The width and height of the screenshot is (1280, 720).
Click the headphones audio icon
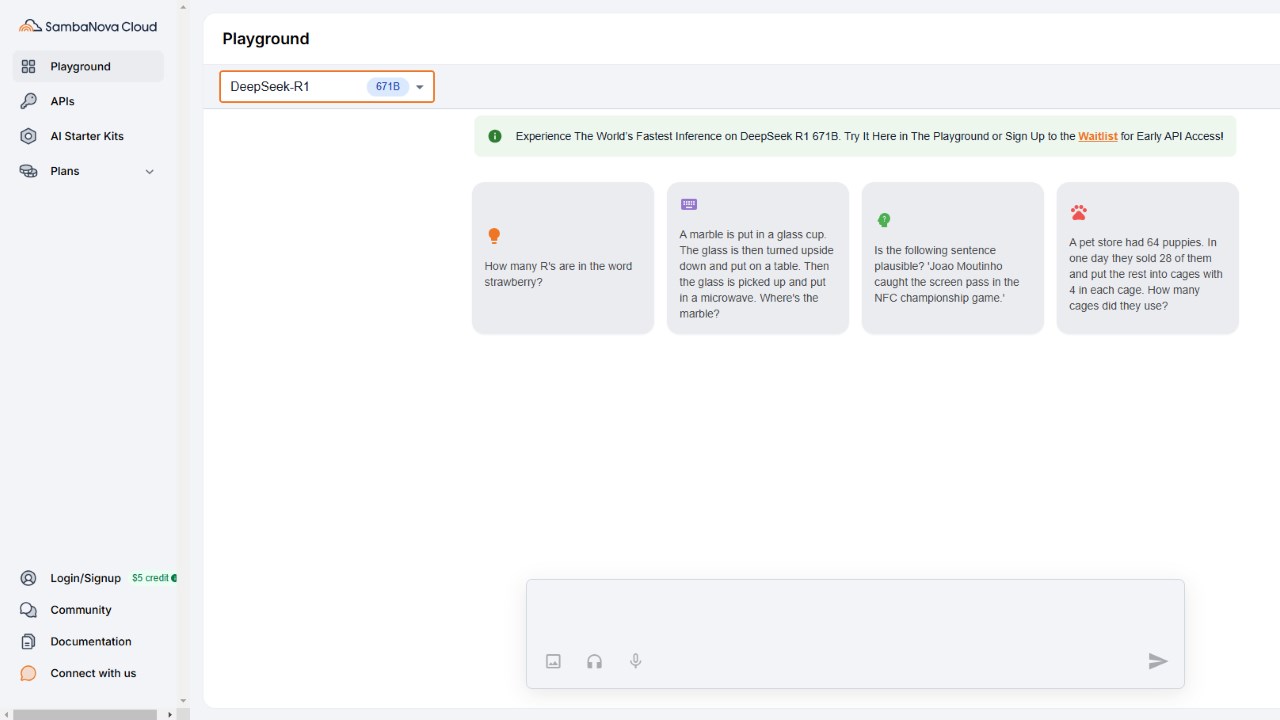[595, 661]
